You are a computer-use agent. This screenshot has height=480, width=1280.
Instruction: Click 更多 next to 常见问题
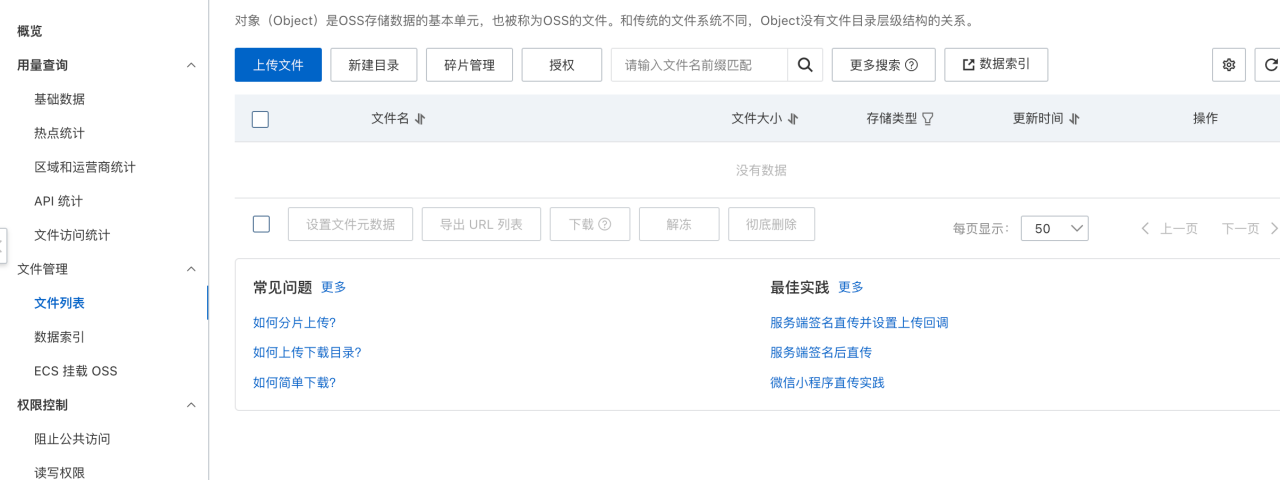coord(334,287)
